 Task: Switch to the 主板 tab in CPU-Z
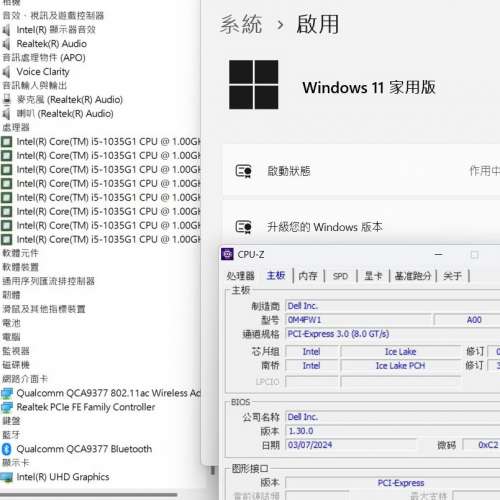276,276
